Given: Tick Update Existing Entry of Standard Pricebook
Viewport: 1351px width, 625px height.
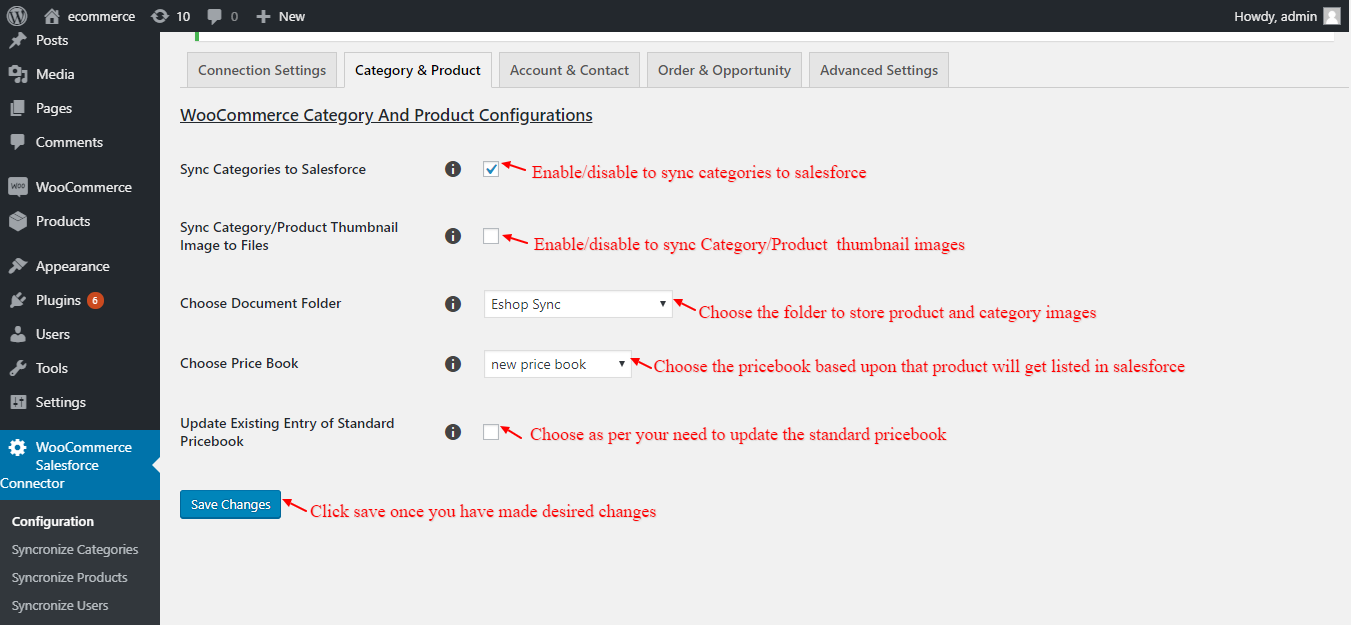Looking at the screenshot, I should coord(491,432).
